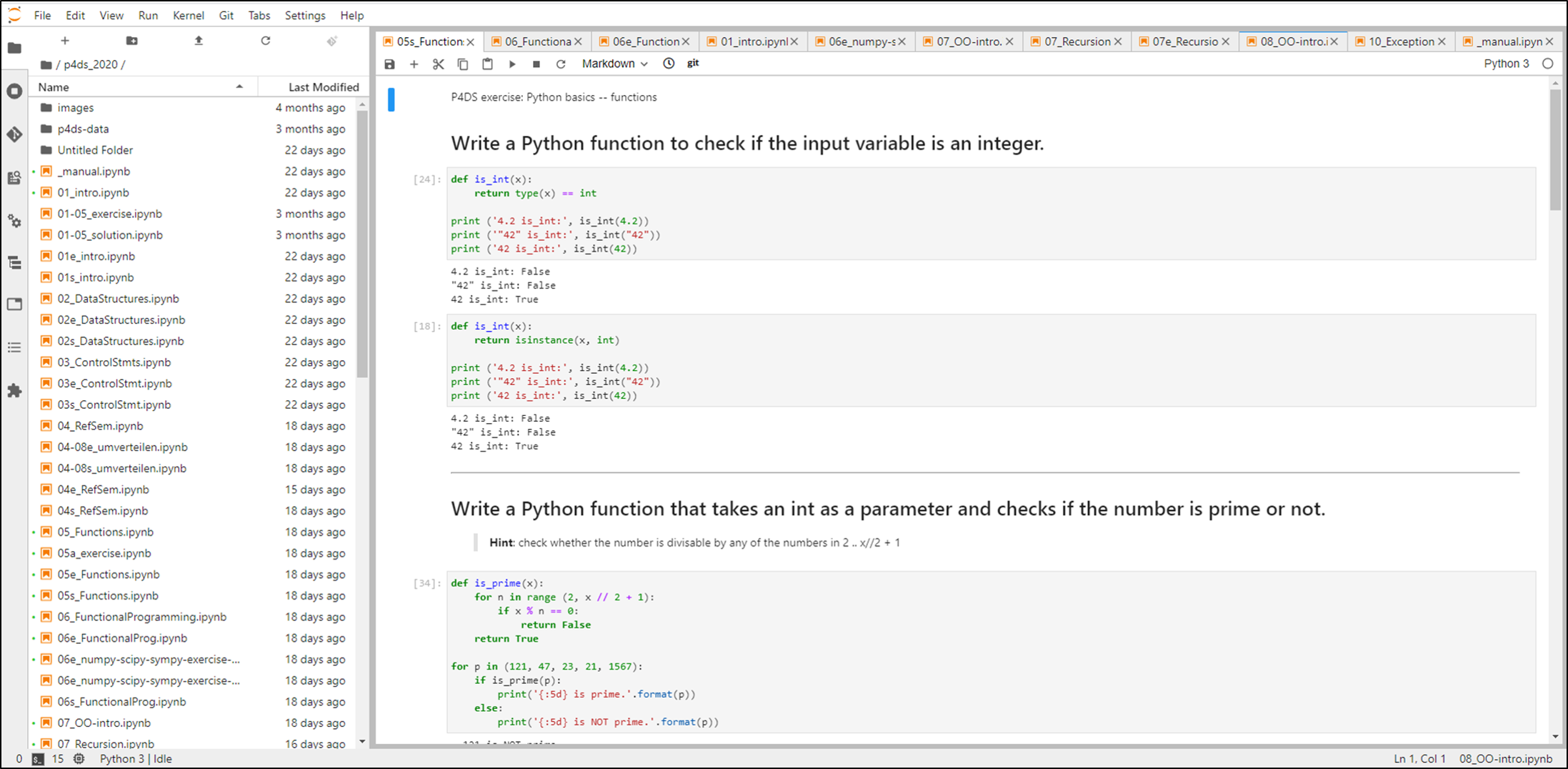Restart the kernel with the refresh icon
The height and width of the screenshot is (769, 1568).
(561, 64)
